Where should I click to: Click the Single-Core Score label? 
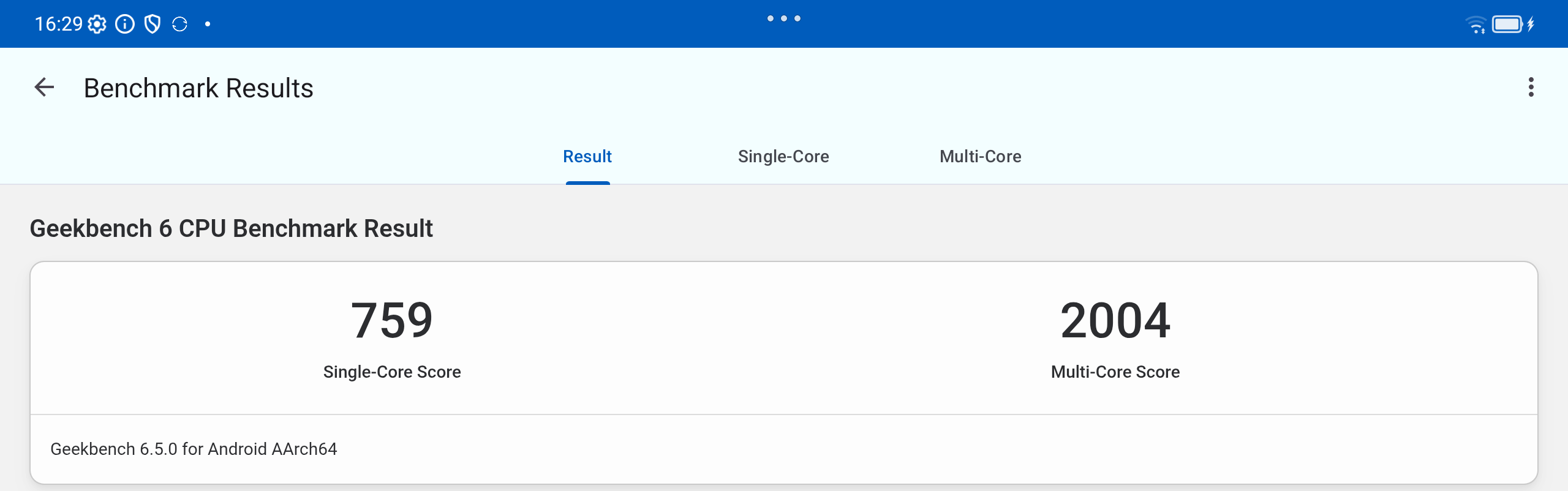click(x=392, y=372)
